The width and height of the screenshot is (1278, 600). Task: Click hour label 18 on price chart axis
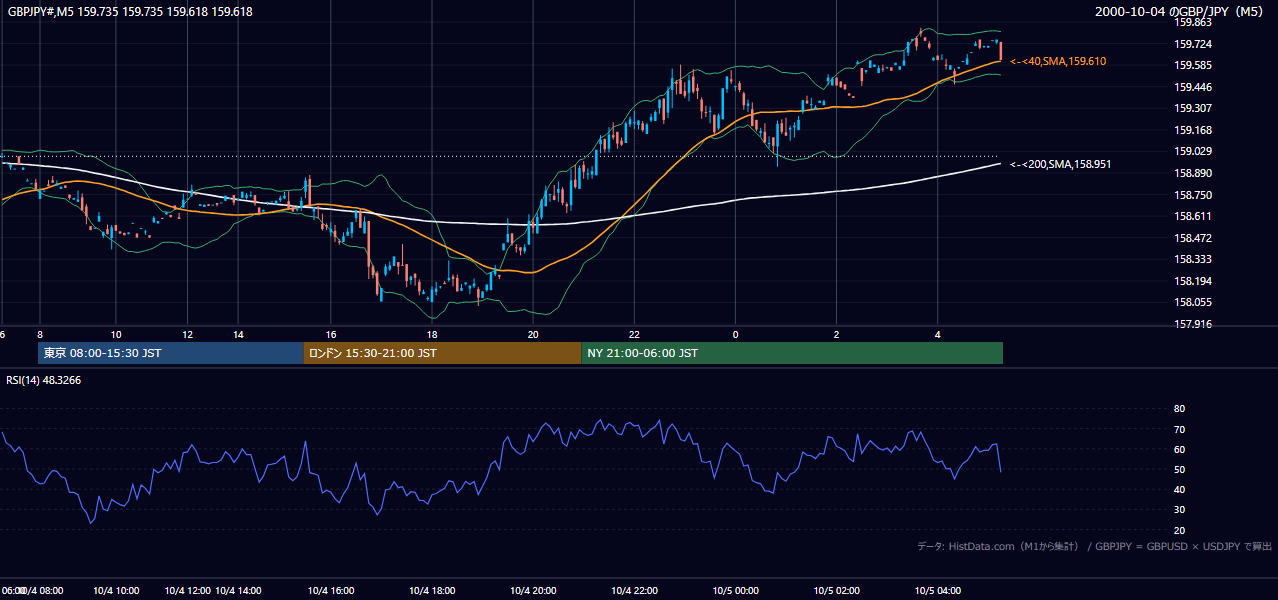click(431, 334)
